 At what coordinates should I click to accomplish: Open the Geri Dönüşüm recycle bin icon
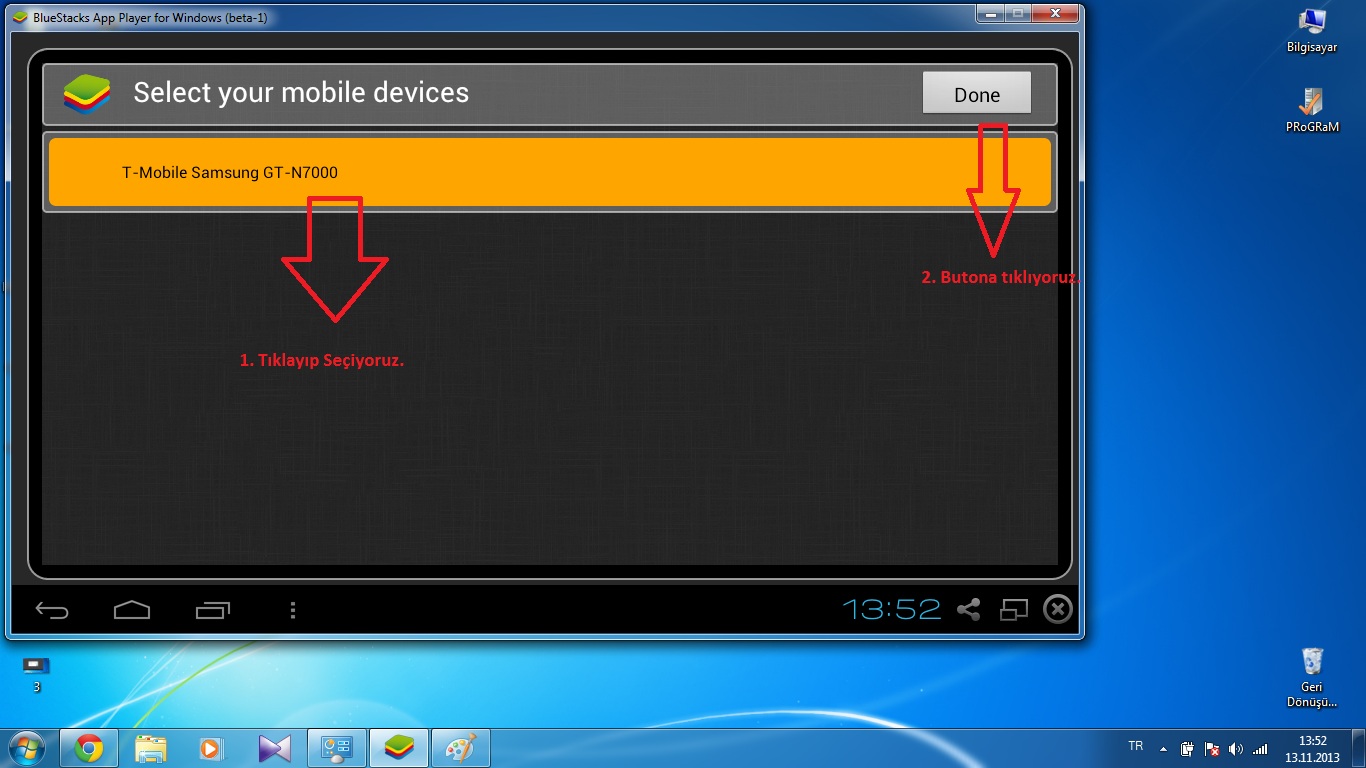click(x=1312, y=678)
